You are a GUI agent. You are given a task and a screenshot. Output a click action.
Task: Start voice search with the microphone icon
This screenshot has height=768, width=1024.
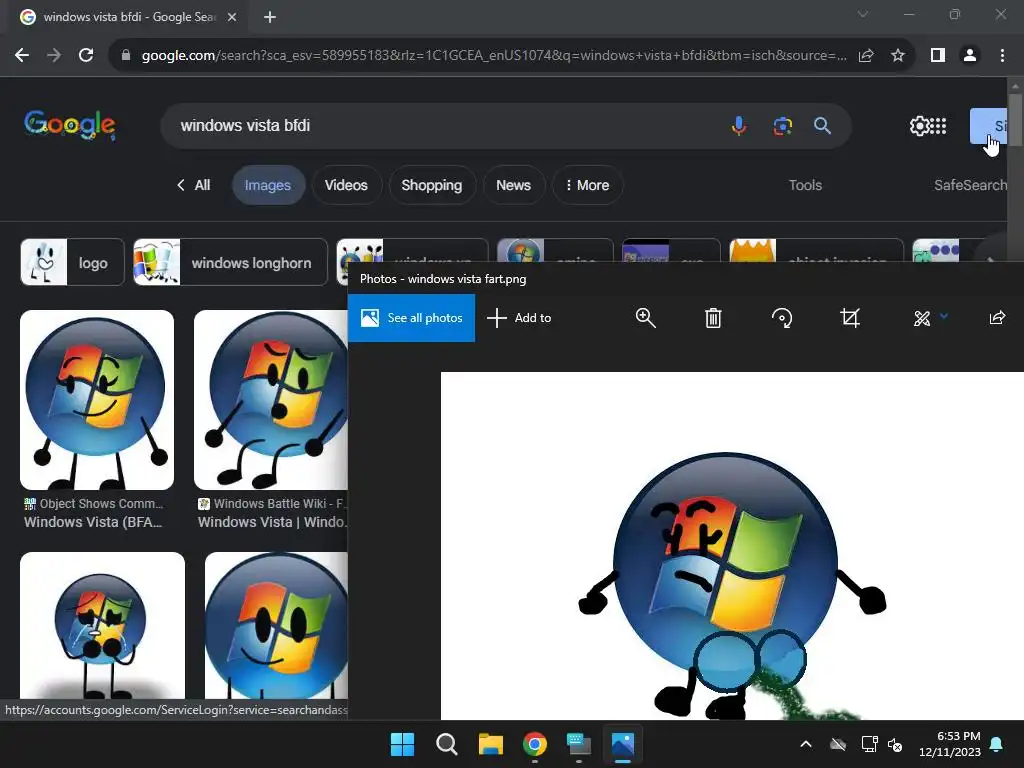click(739, 125)
